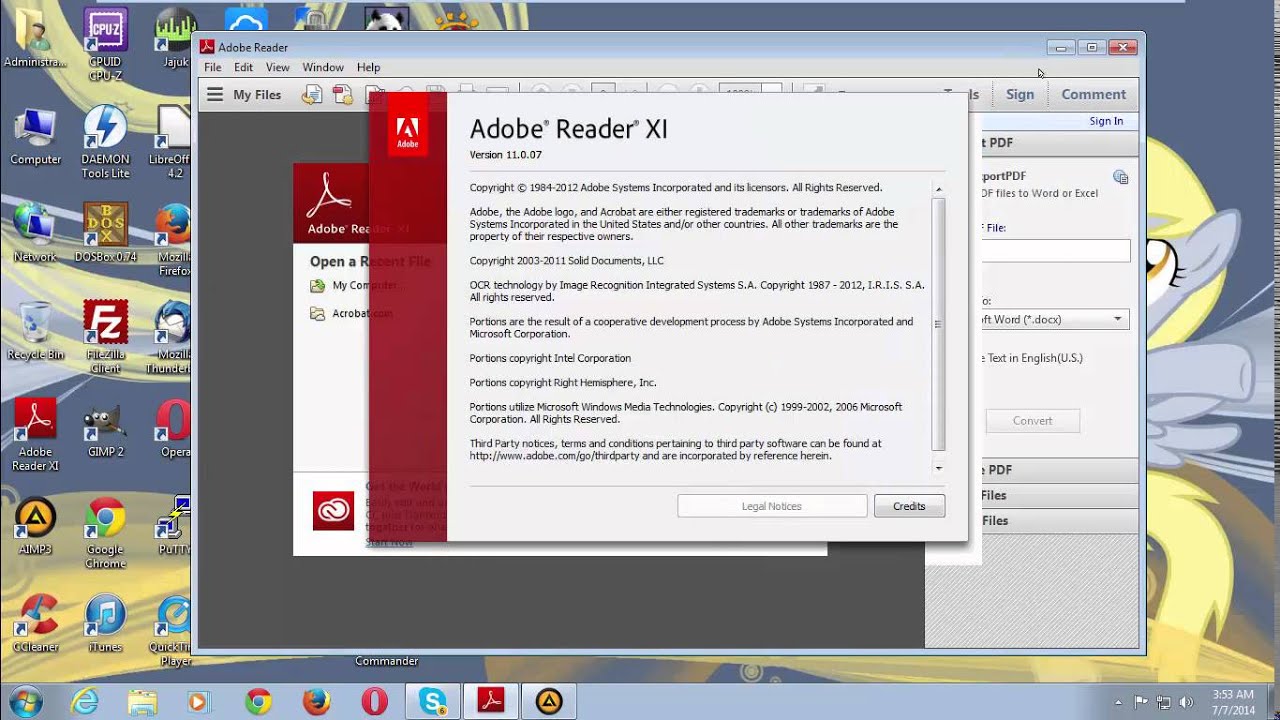
Task: Click the copyright text scrollbar thumb
Action: pyautogui.click(x=938, y=324)
